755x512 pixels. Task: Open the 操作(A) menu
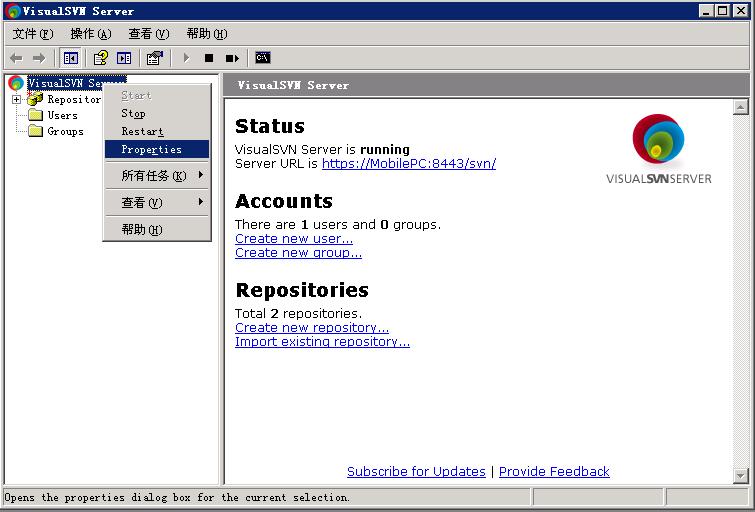[91, 34]
